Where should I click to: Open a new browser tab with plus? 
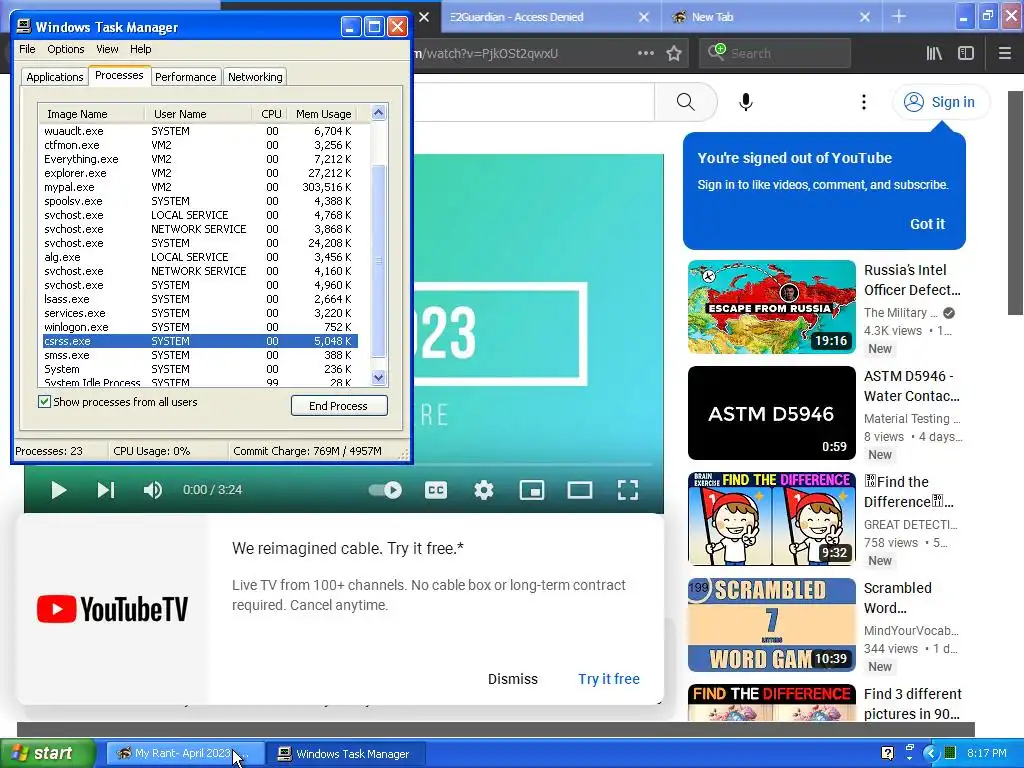click(x=899, y=17)
